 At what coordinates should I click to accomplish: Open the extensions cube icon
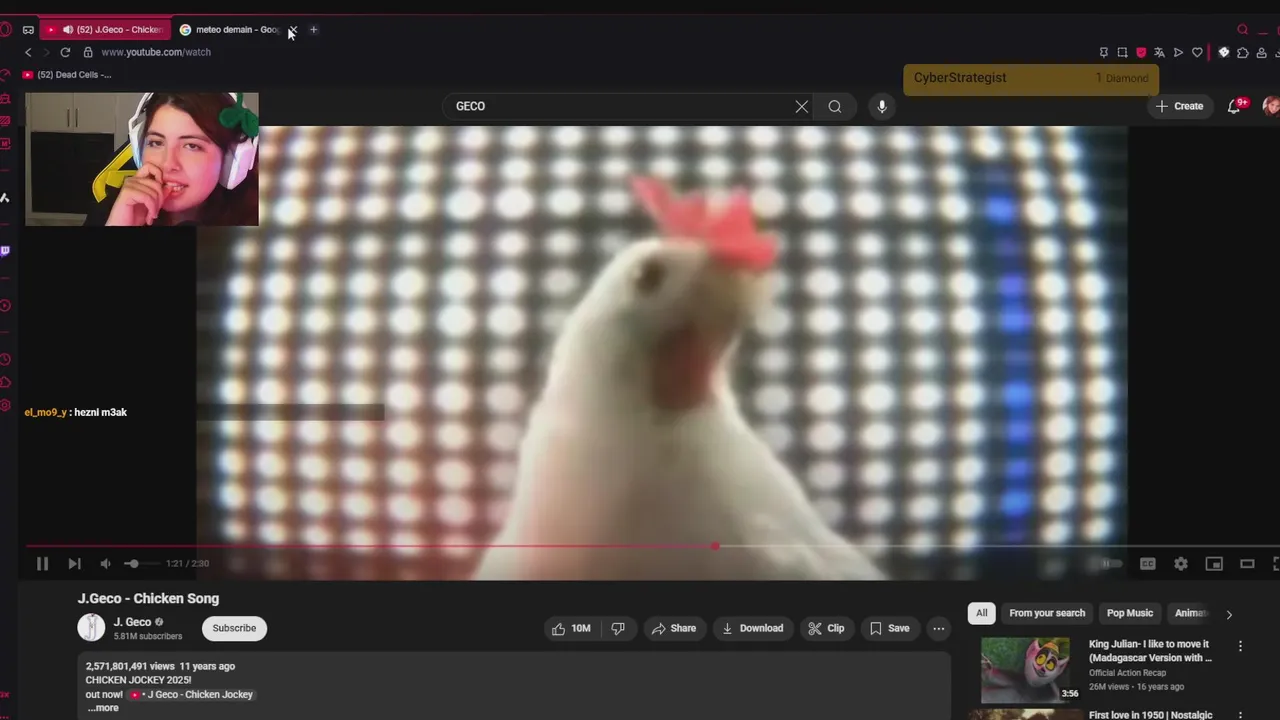point(1243,52)
